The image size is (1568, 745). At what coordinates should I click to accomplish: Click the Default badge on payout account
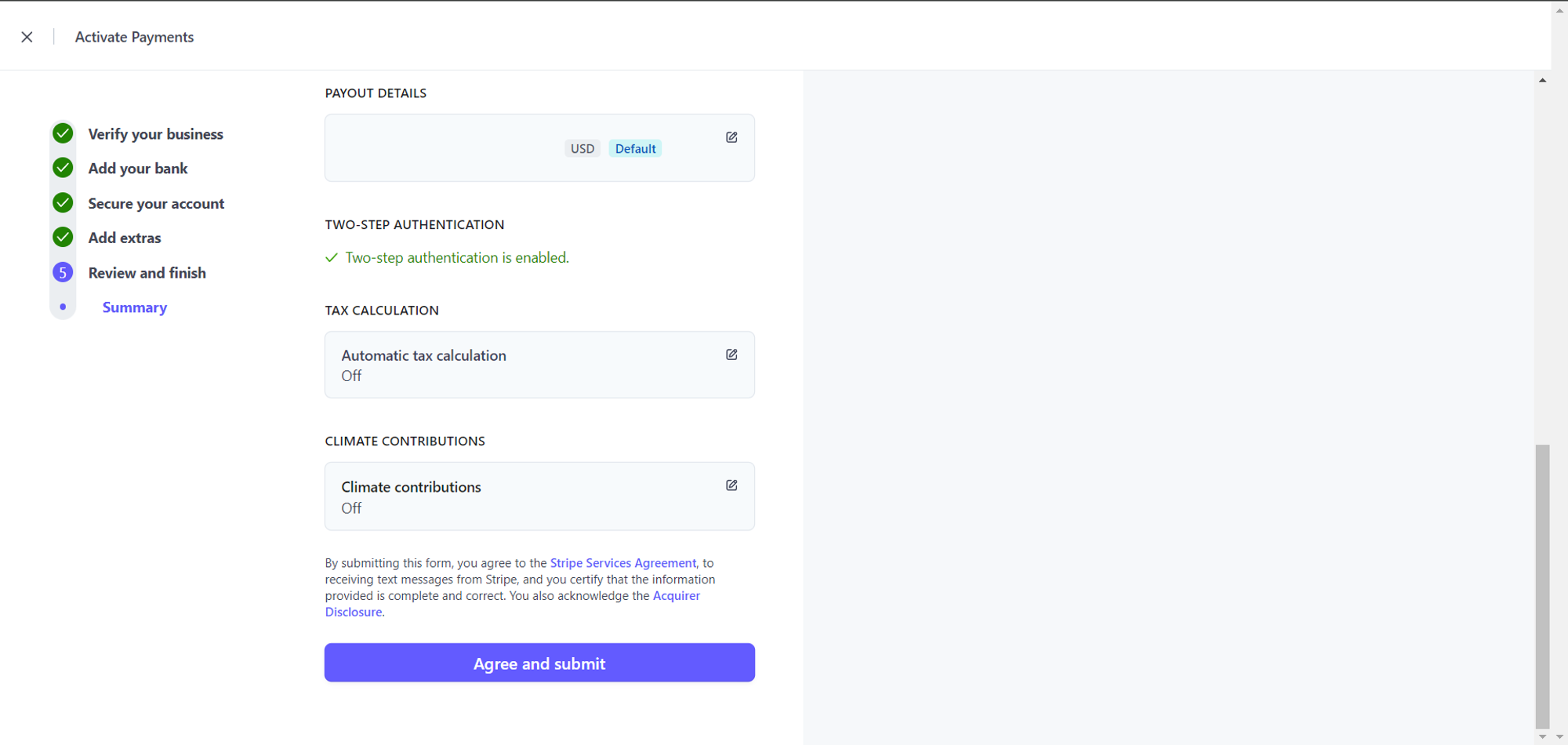coord(635,149)
